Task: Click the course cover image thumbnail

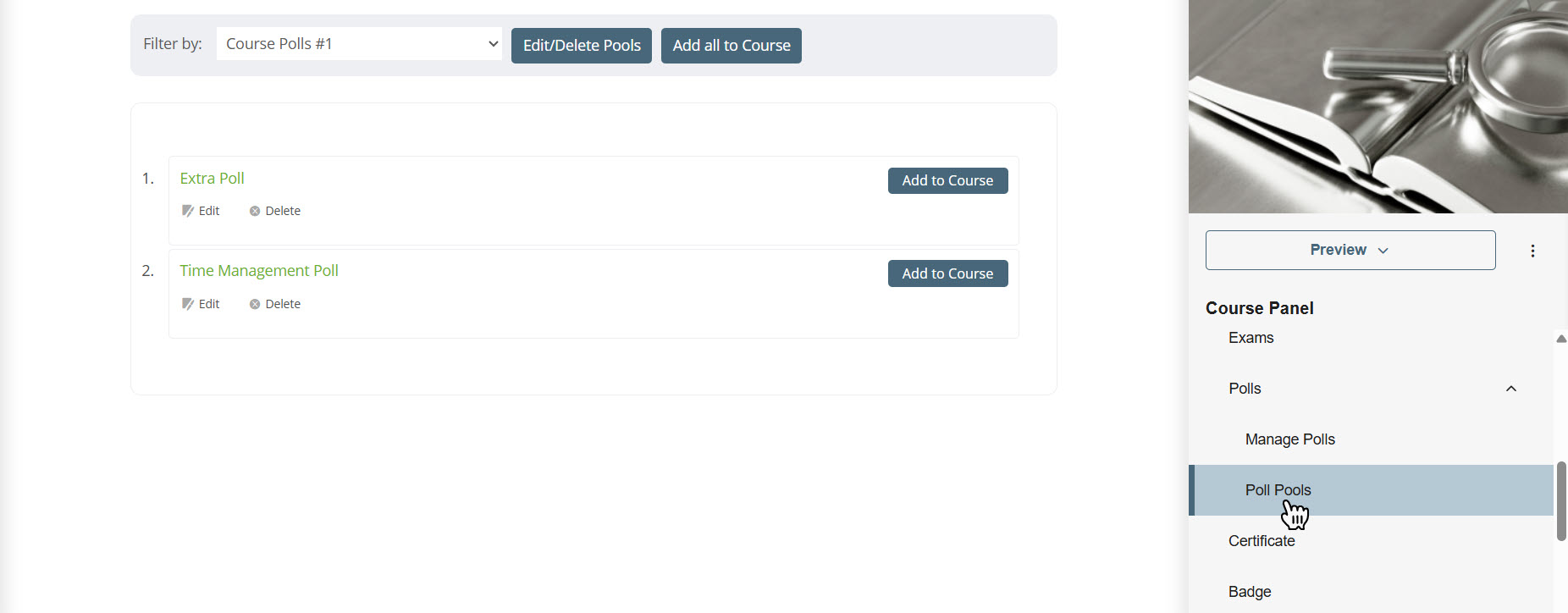Action: coord(1378,106)
